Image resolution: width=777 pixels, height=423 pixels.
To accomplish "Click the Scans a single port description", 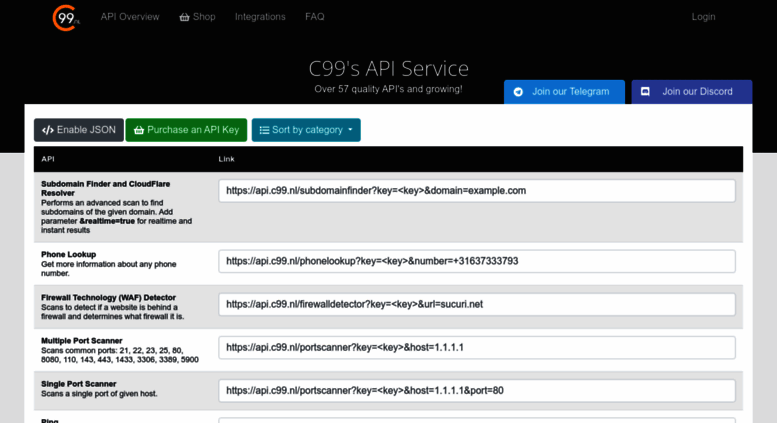I will tap(99, 394).
